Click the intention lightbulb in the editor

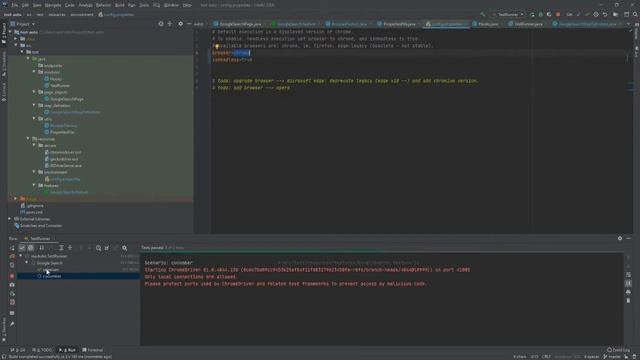coord(217,47)
